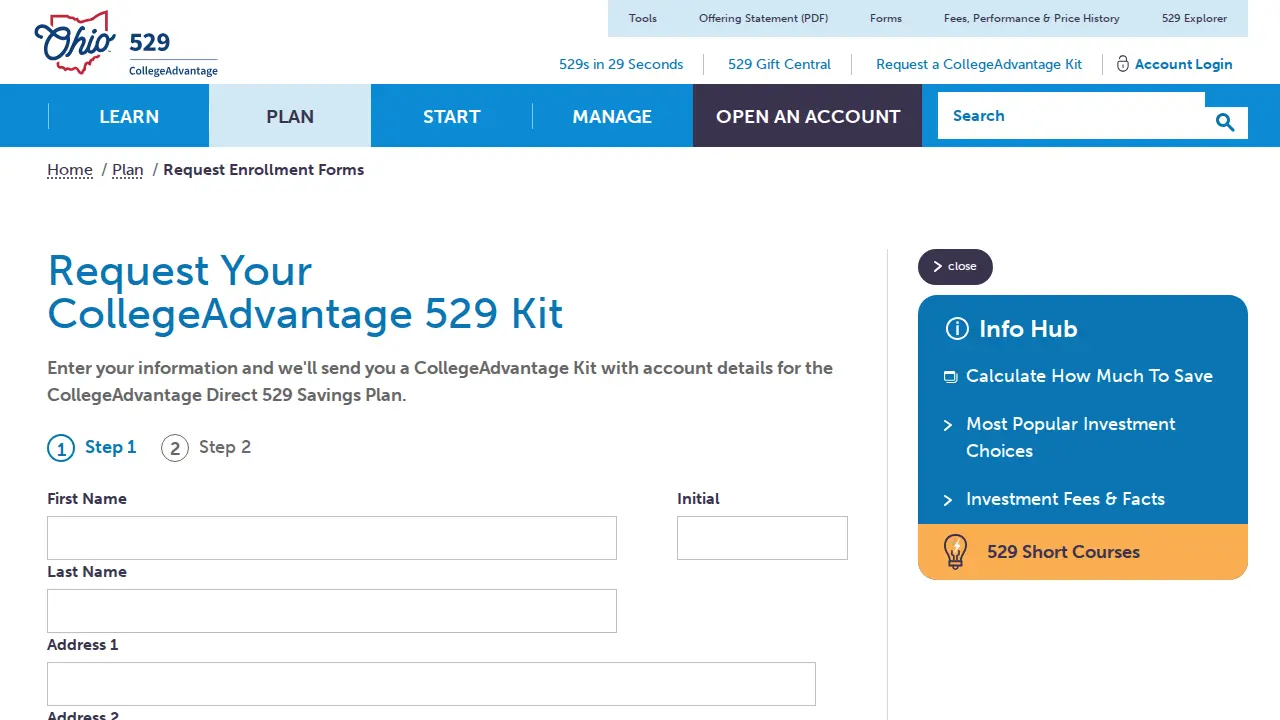Click the lock icon beside Account Login
The width and height of the screenshot is (1280, 720).
pyautogui.click(x=1122, y=64)
